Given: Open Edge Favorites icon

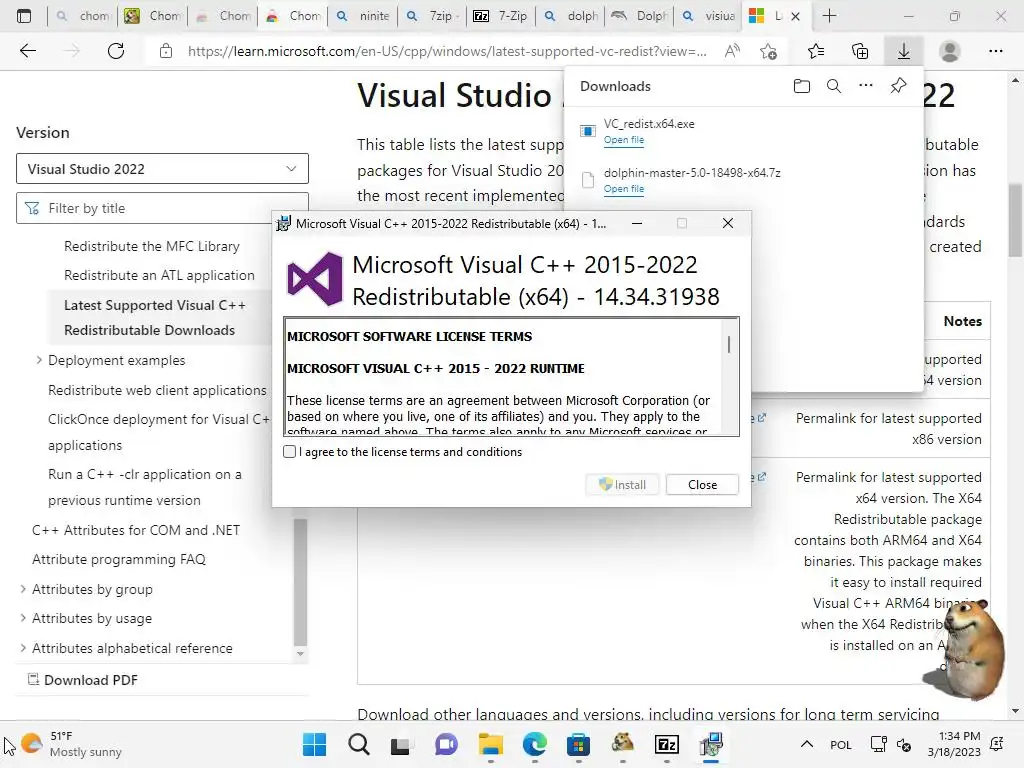Looking at the screenshot, I should coord(816,51).
